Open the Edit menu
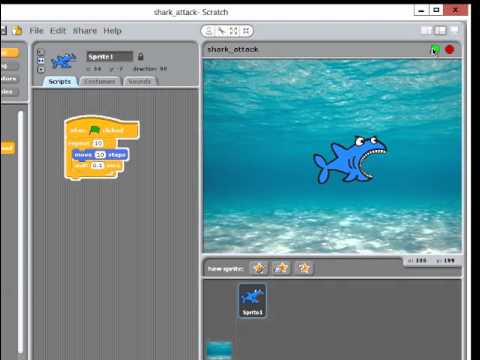This screenshot has width=480, height=360. pyautogui.click(x=58, y=31)
